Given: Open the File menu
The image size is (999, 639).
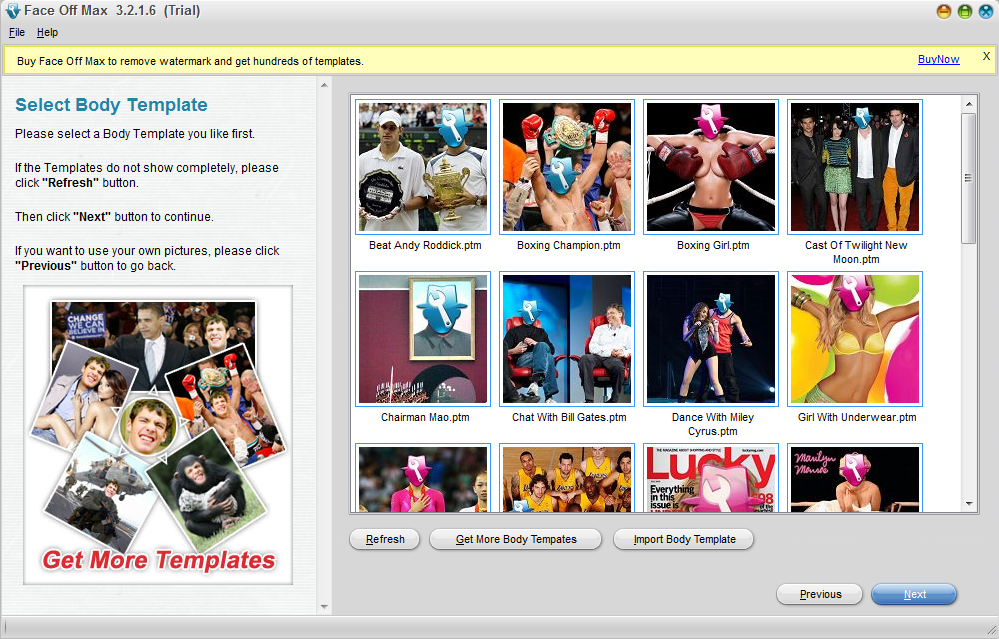Looking at the screenshot, I should point(17,33).
